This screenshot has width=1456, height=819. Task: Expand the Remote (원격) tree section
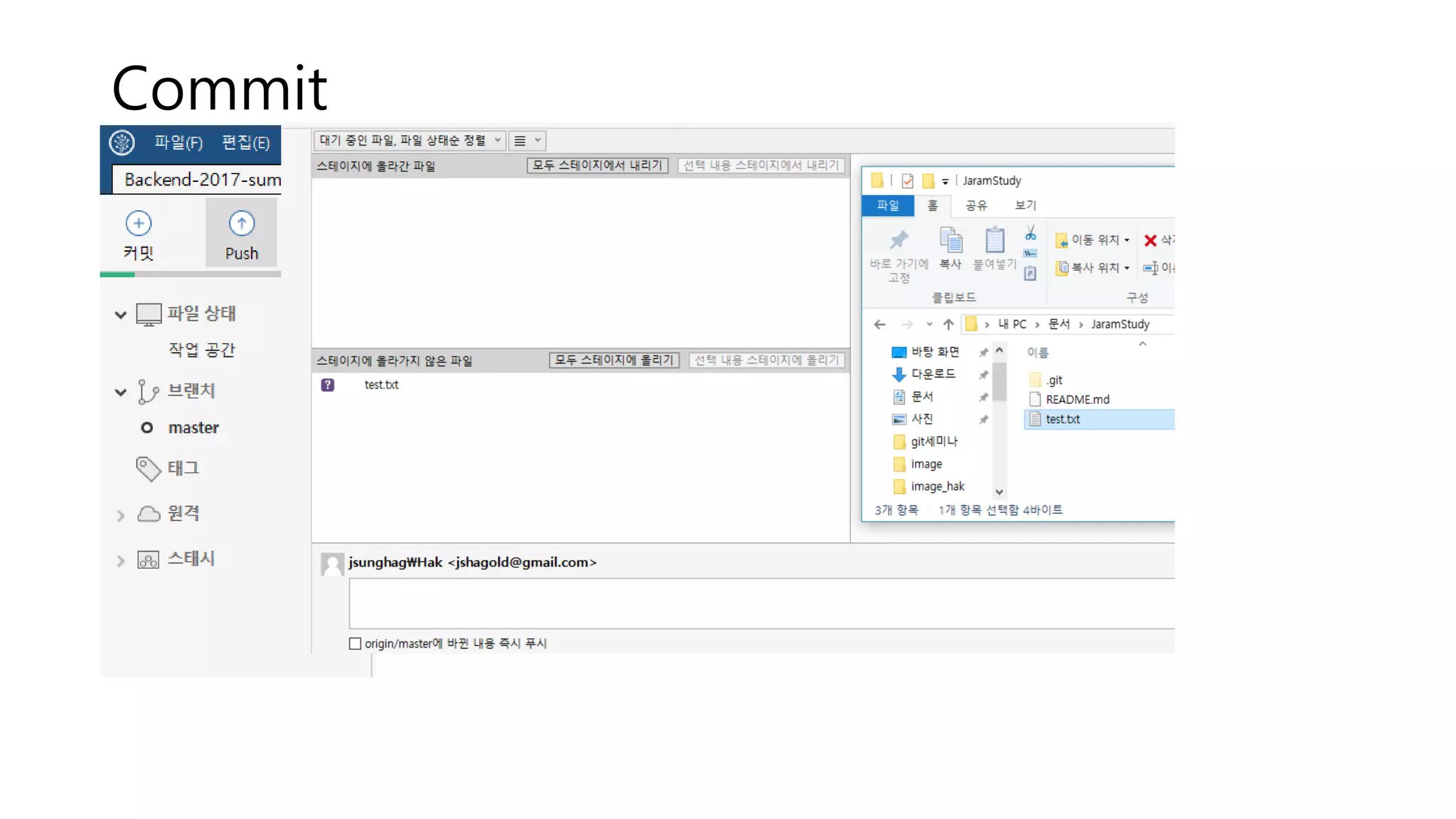tap(120, 515)
